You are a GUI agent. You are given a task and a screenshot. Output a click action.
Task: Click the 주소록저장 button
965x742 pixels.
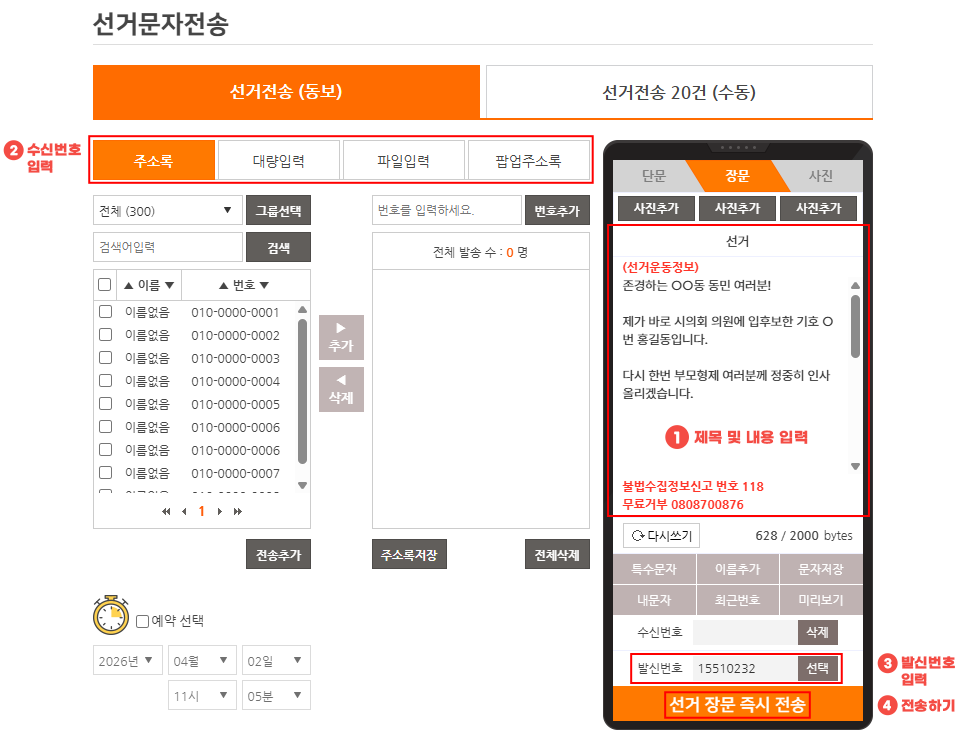pyautogui.click(x=410, y=555)
